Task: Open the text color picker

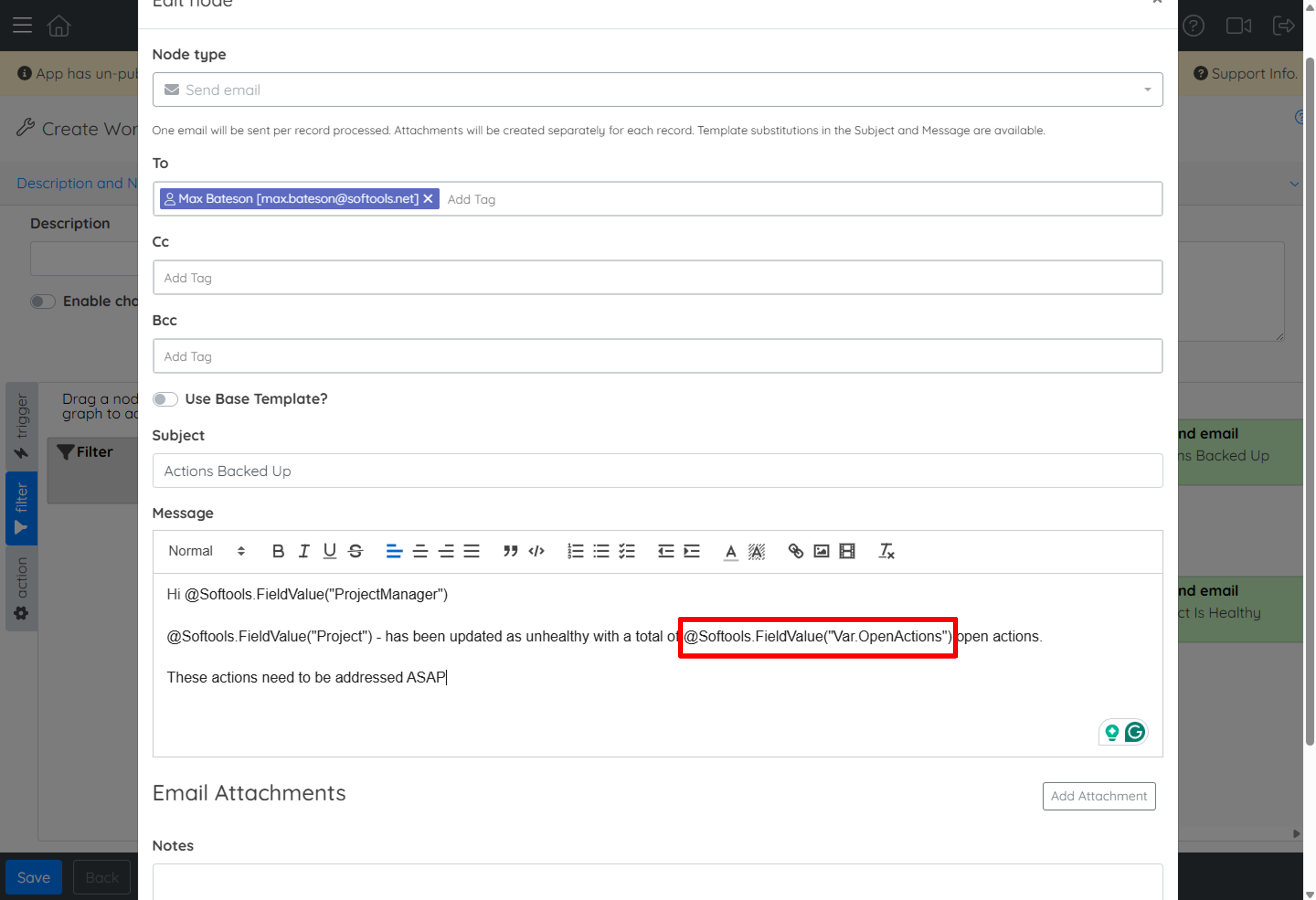Action: coord(730,551)
